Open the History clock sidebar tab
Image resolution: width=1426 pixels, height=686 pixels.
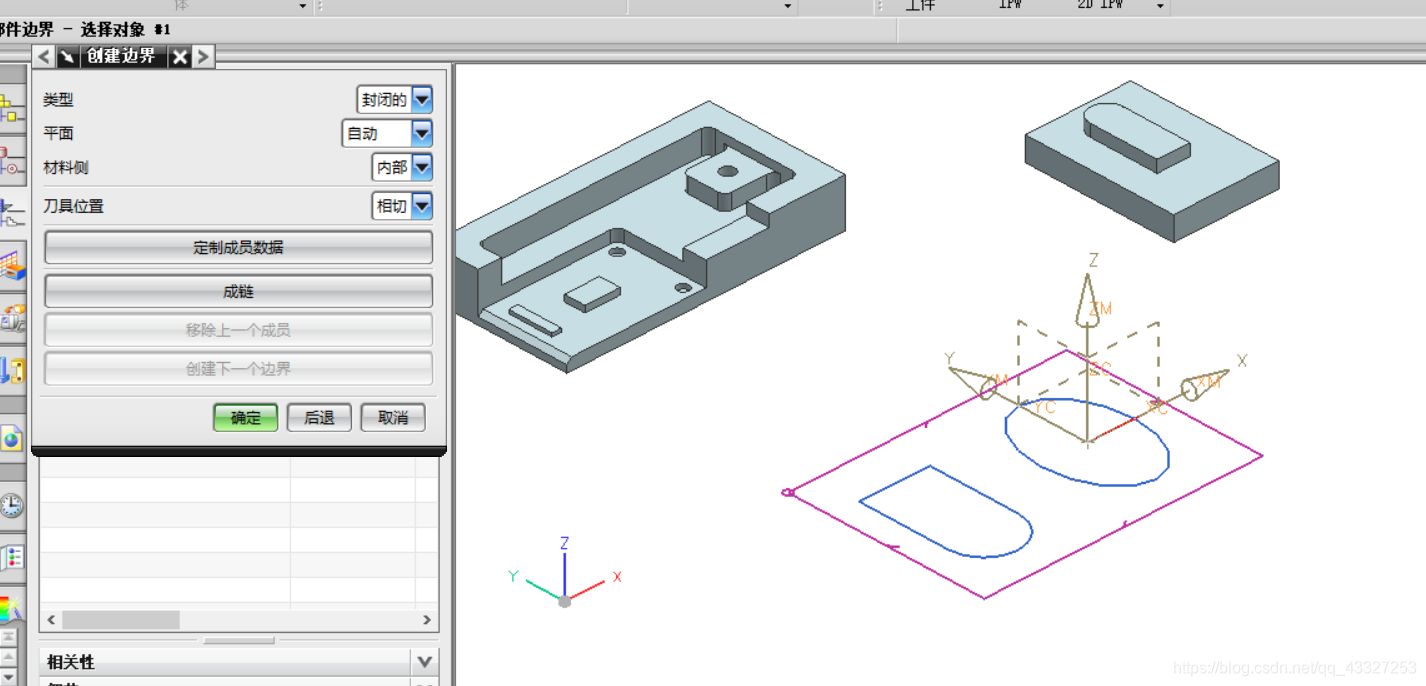tap(12, 504)
